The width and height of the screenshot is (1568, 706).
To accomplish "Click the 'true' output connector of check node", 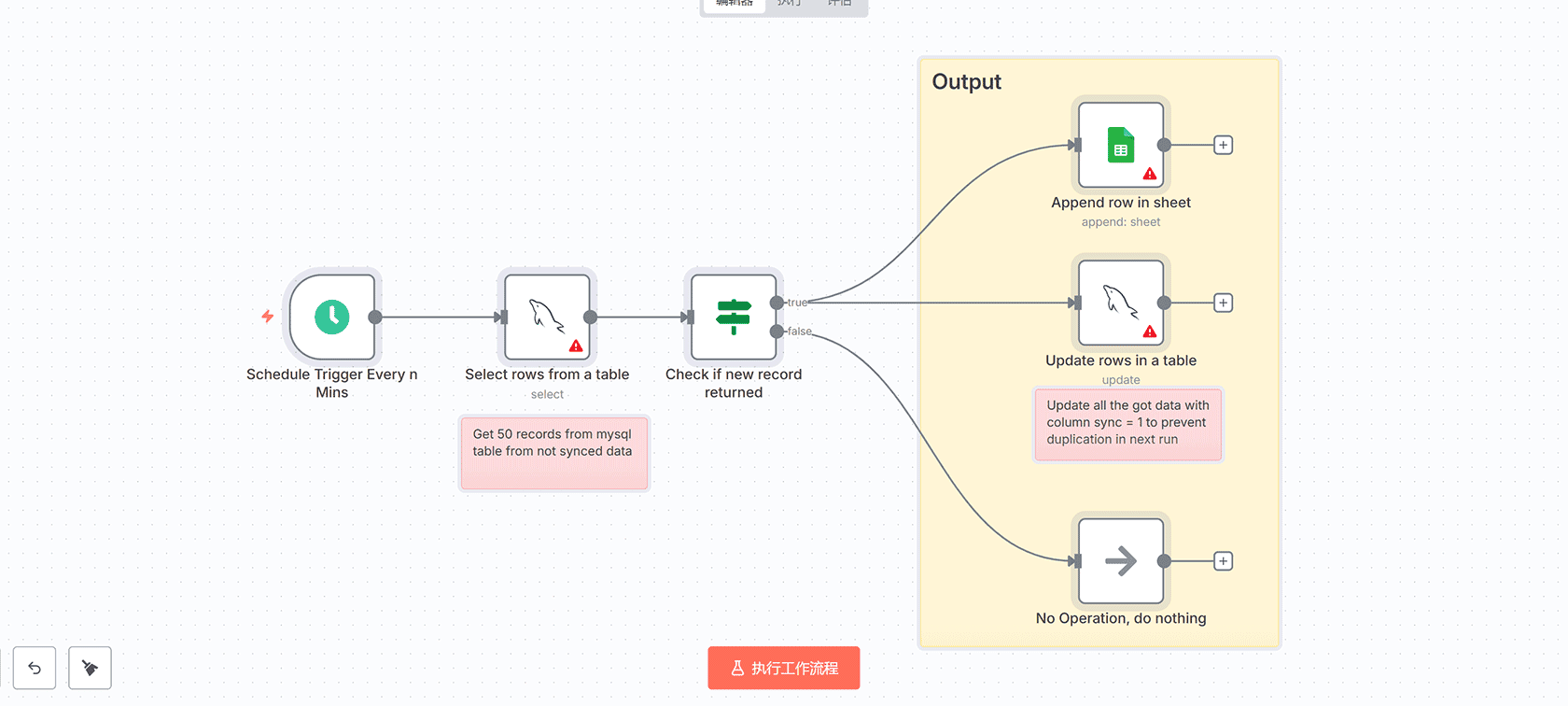I will [777, 303].
